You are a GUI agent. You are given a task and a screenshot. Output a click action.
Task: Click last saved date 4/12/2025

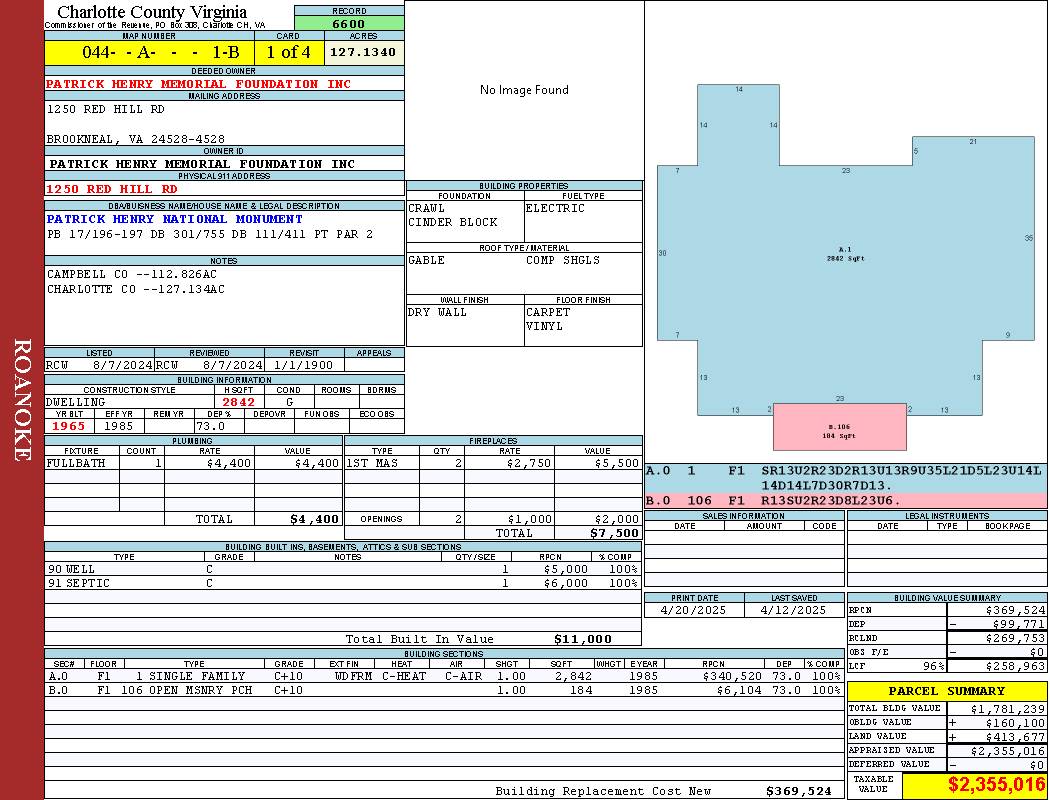[x=794, y=611]
